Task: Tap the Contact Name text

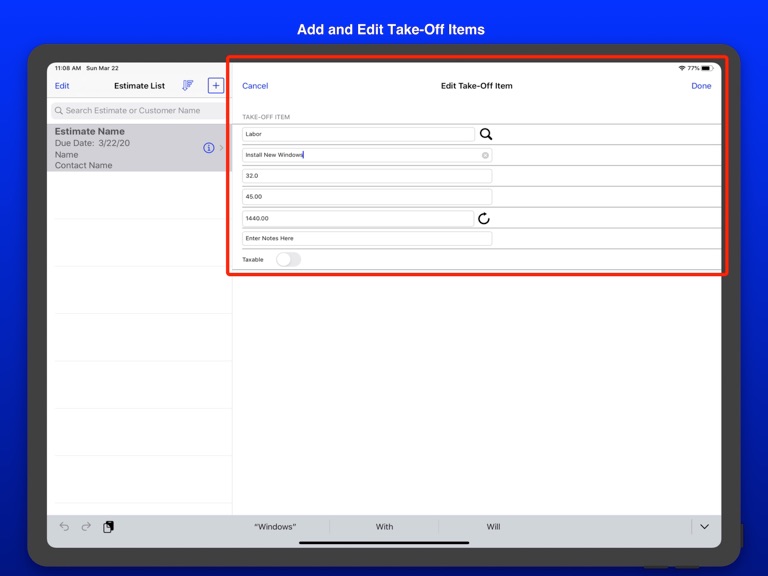Action: pos(83,165)
